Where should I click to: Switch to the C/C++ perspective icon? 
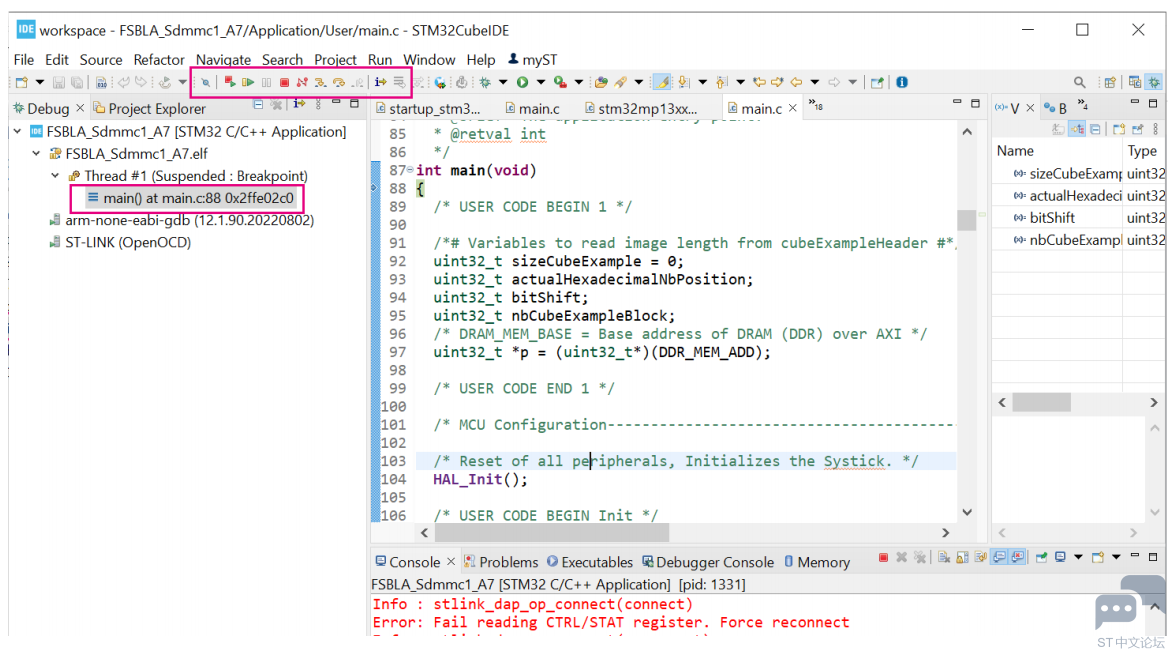pyautogui.click(x=1135, y=82)
